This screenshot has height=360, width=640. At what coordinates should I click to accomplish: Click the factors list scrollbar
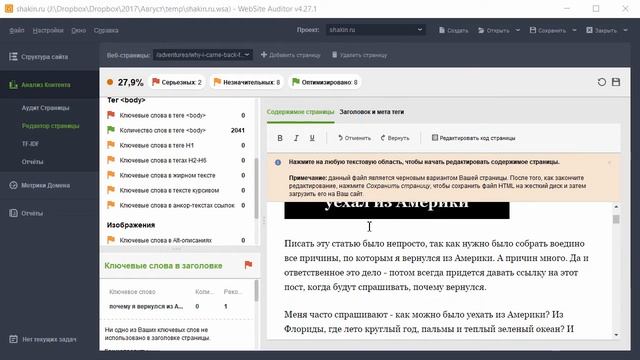tap(256, 188)
